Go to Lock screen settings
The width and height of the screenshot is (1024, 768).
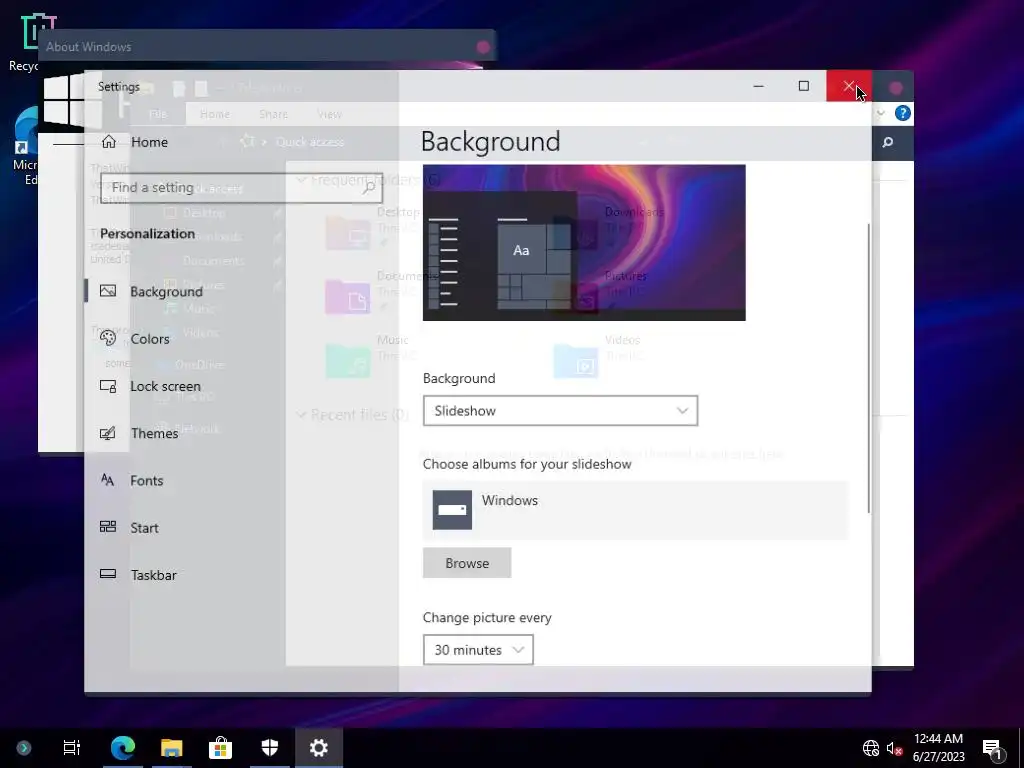(x=165, y=386)
